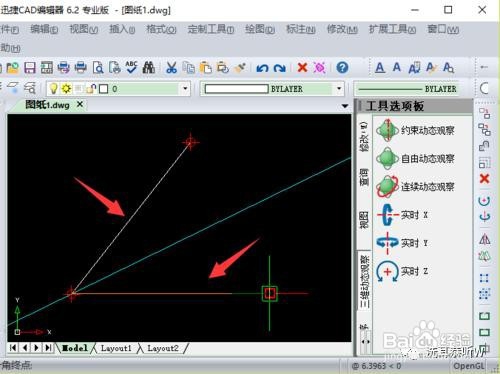Open the 编辑(E) menu

(x=44, y=30)
